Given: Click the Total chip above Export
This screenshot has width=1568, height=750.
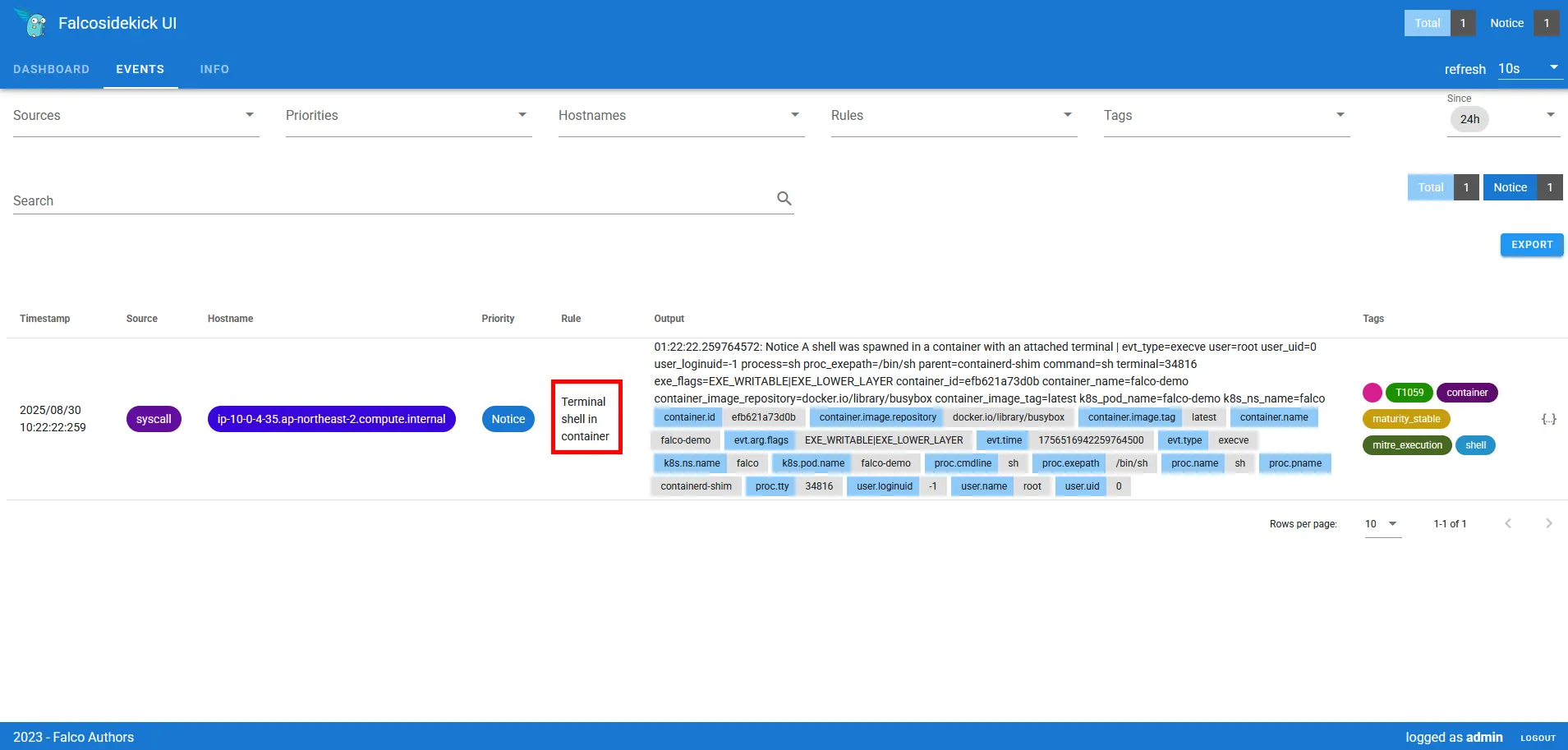Looking at the screenshot, I should (1443, 187).
